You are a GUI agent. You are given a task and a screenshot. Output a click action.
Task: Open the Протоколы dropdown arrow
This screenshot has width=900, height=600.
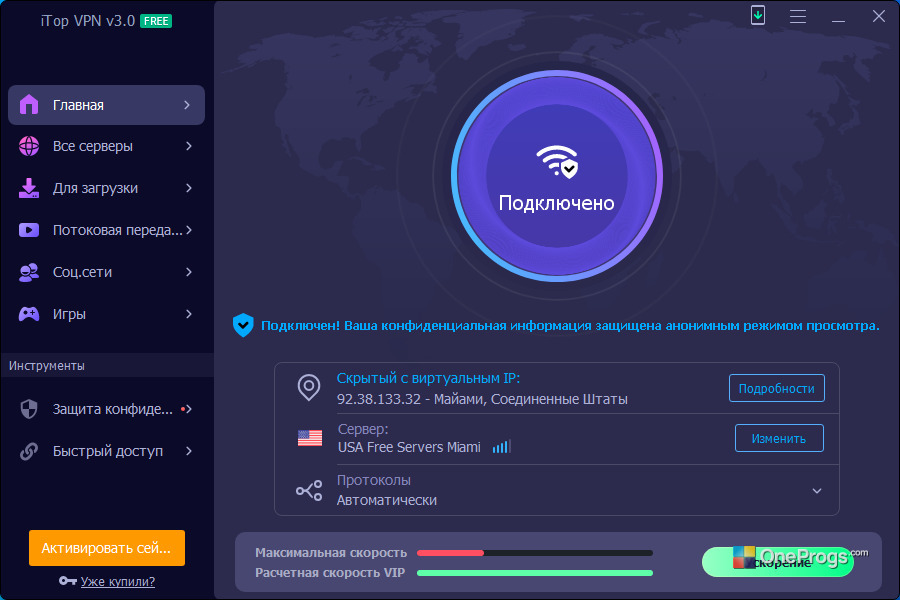click(817, 491)
